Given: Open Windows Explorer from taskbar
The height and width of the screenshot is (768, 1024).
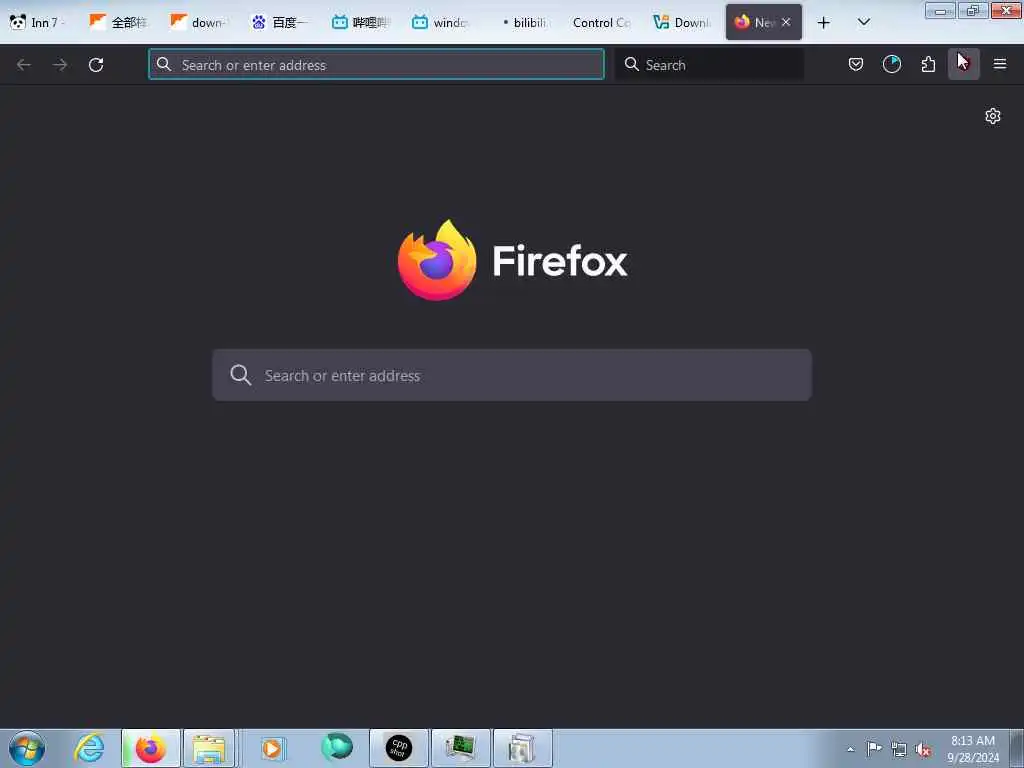Looking at the screenshot, I should click(x=209, y=748).
